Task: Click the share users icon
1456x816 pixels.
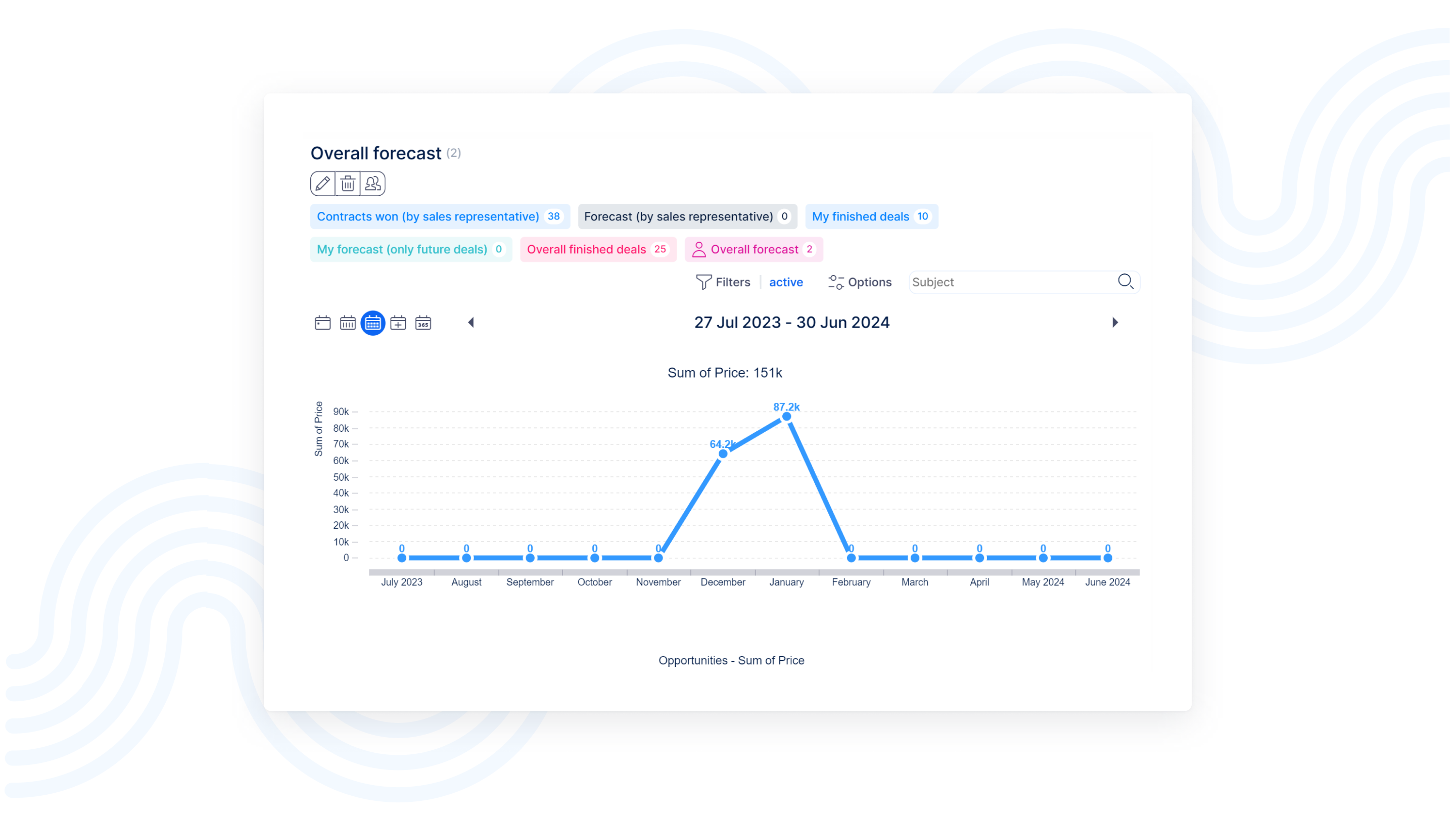Action: coord(372,184)
